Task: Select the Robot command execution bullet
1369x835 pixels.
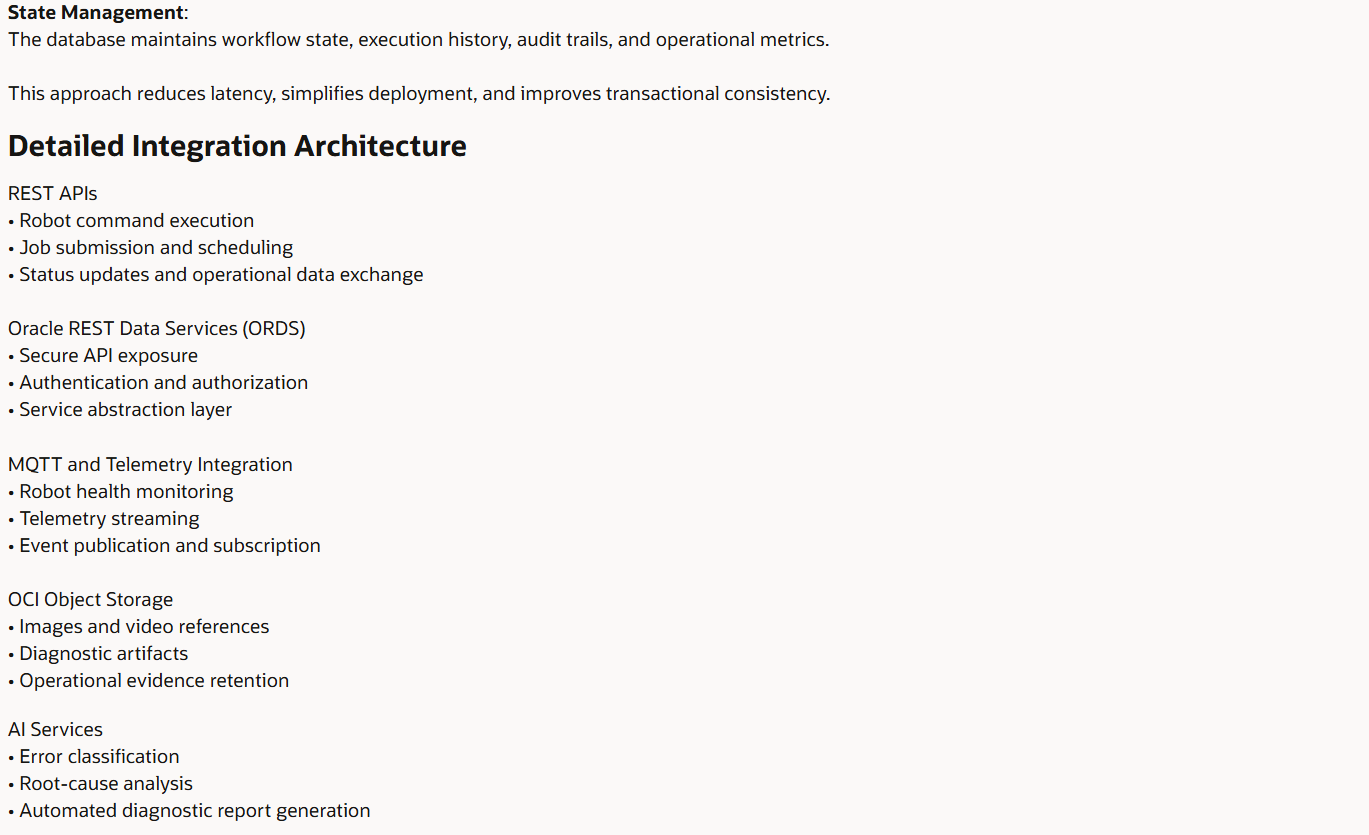Action: pos(131,220)
